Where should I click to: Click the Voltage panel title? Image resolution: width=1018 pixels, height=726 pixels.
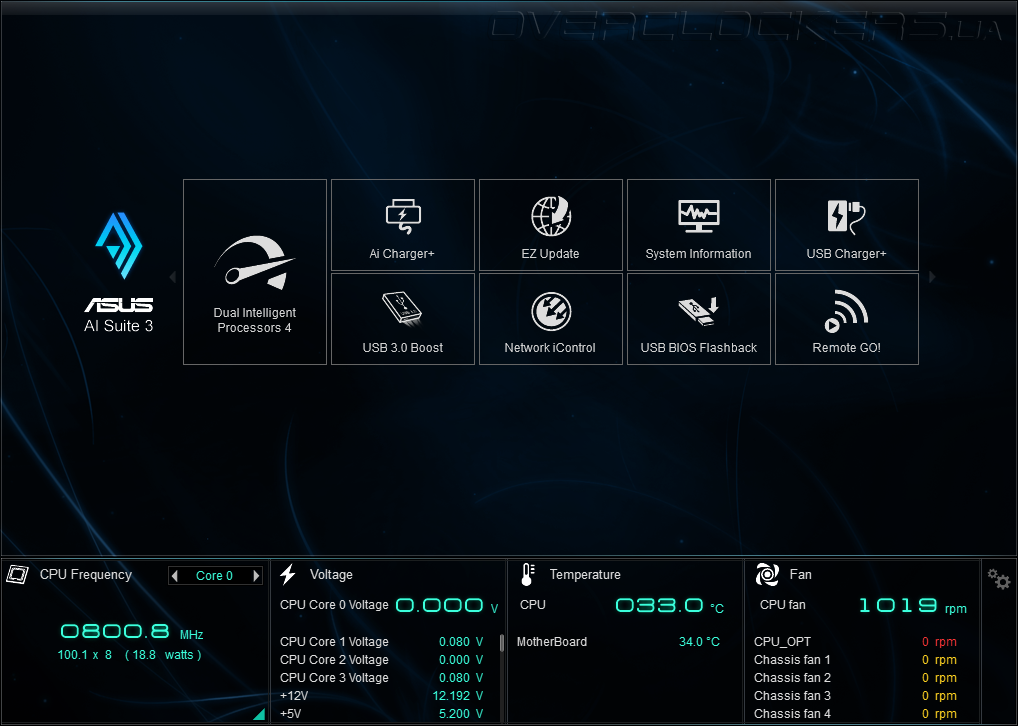tap(331, 575)
